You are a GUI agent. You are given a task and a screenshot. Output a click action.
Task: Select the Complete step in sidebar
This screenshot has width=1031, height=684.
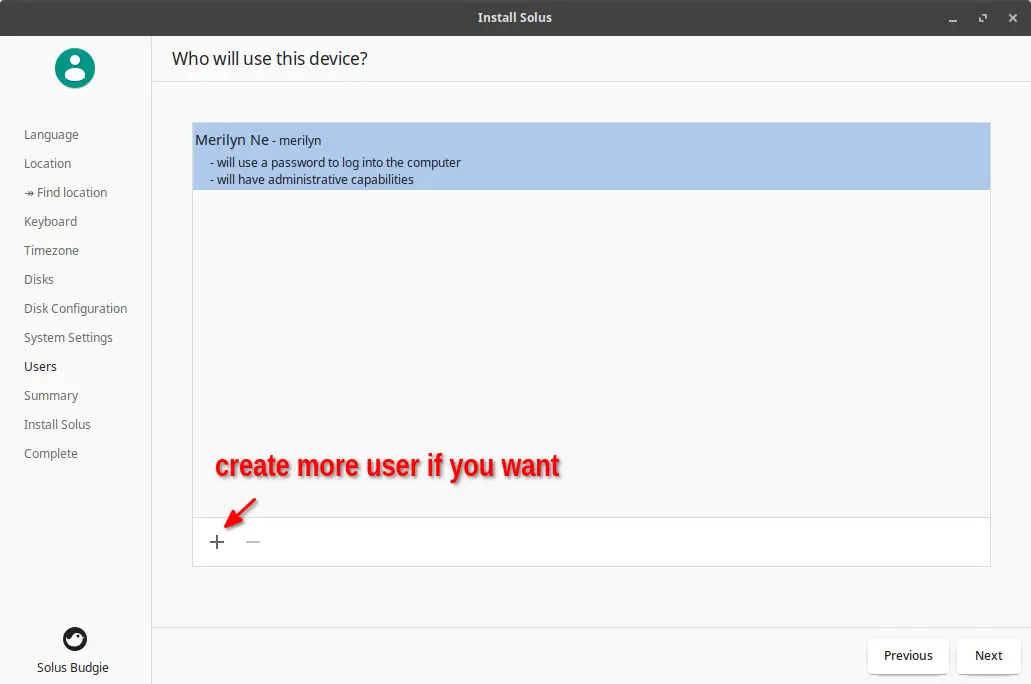coord(51,453)
